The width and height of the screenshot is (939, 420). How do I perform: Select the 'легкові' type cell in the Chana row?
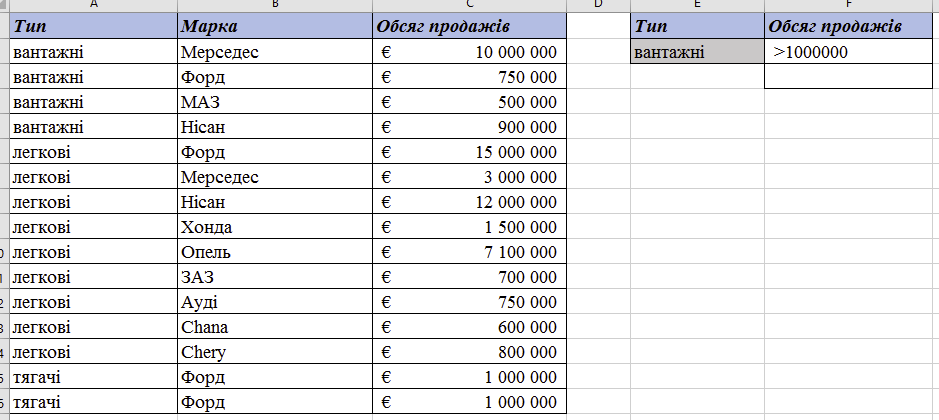tap(93, 327)
